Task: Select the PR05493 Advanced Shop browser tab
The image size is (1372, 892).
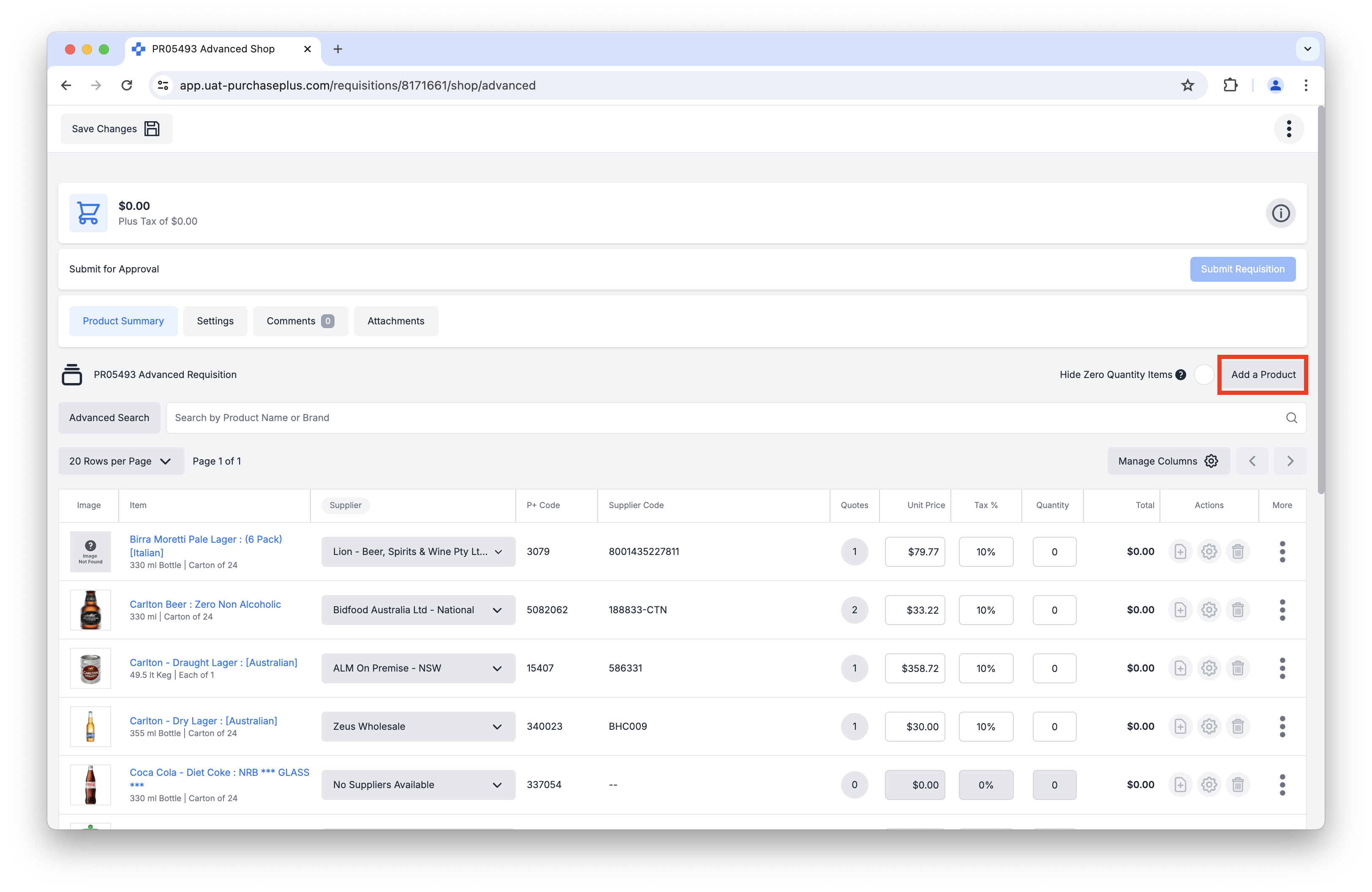Action: [222, 49]
